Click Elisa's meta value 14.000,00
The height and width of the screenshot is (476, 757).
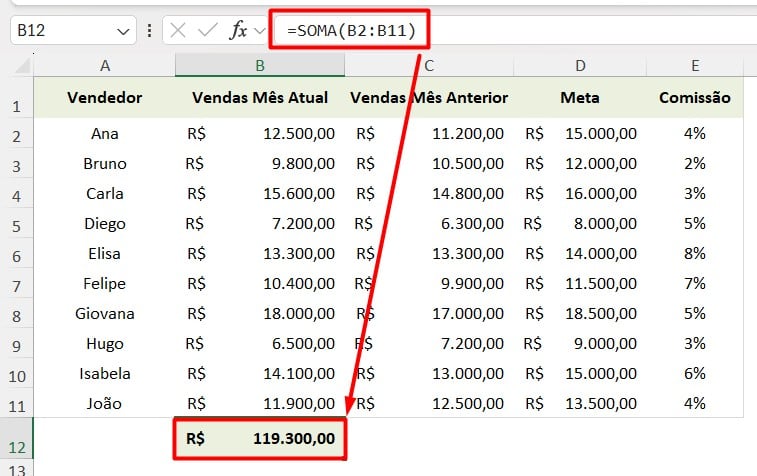580,253
